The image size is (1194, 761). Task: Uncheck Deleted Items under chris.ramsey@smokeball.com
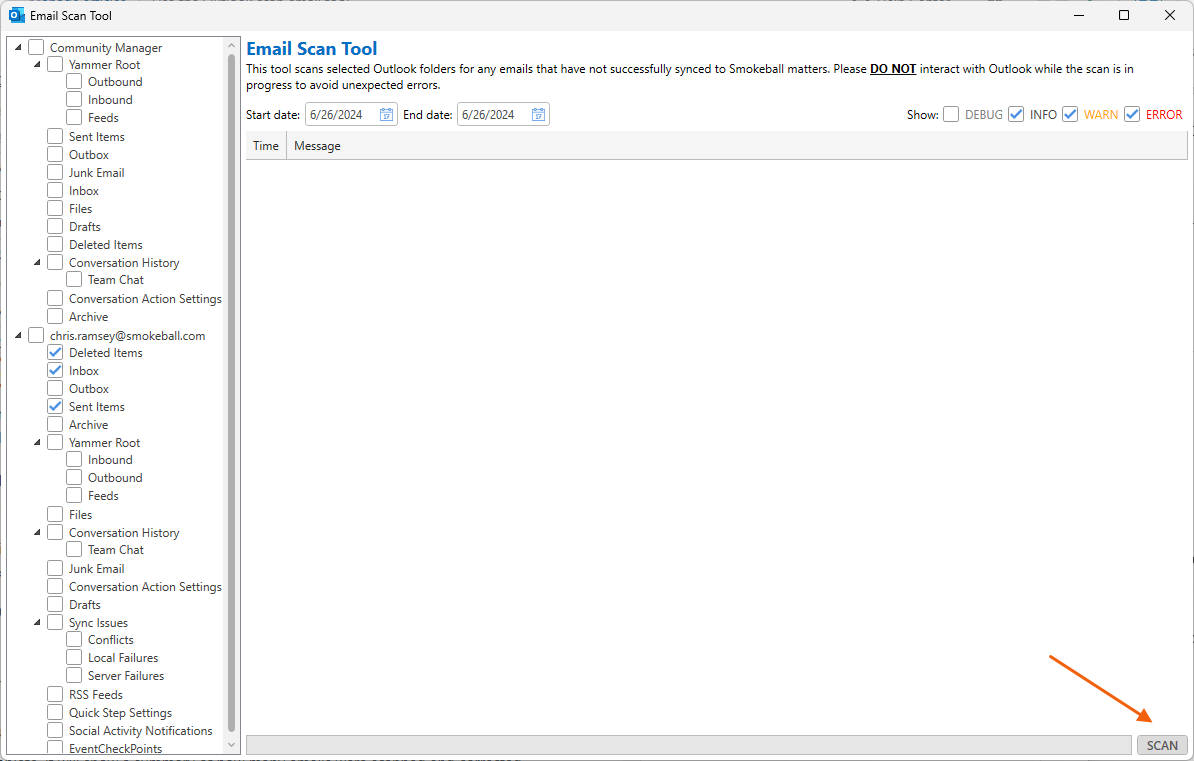55,353
